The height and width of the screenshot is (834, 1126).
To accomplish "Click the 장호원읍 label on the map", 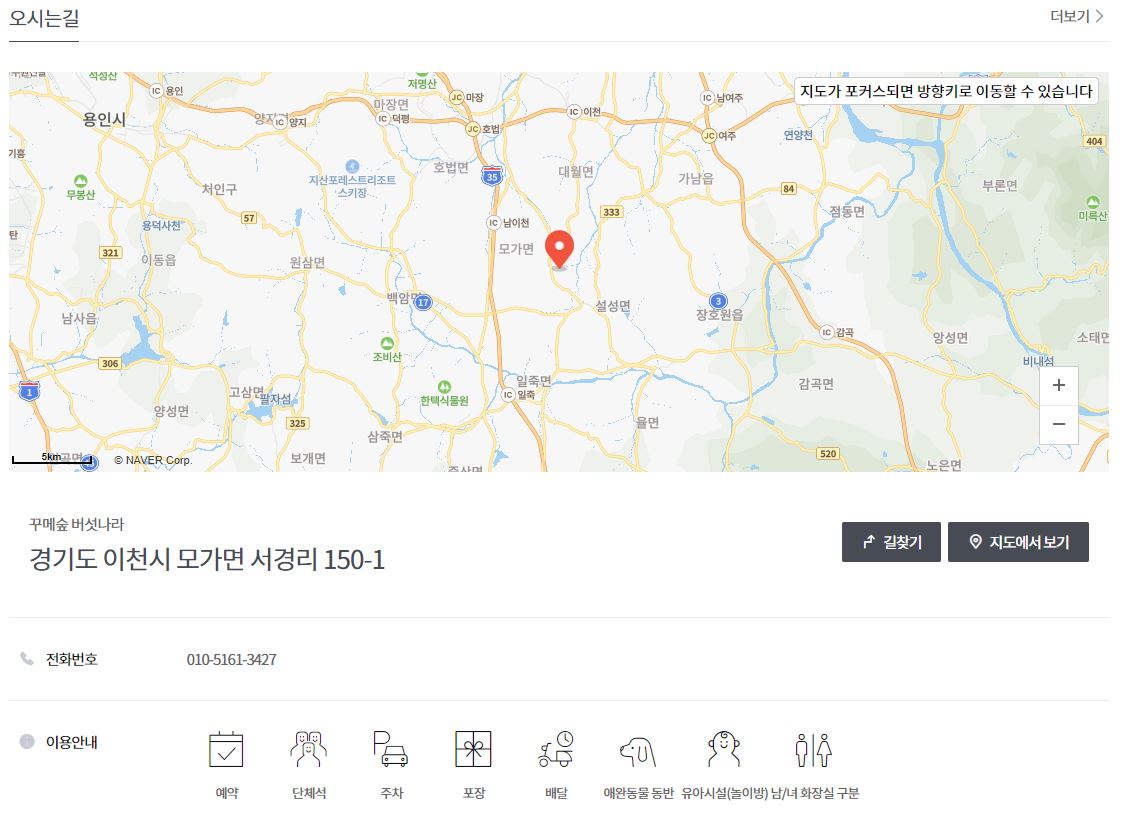I will 720,315.
